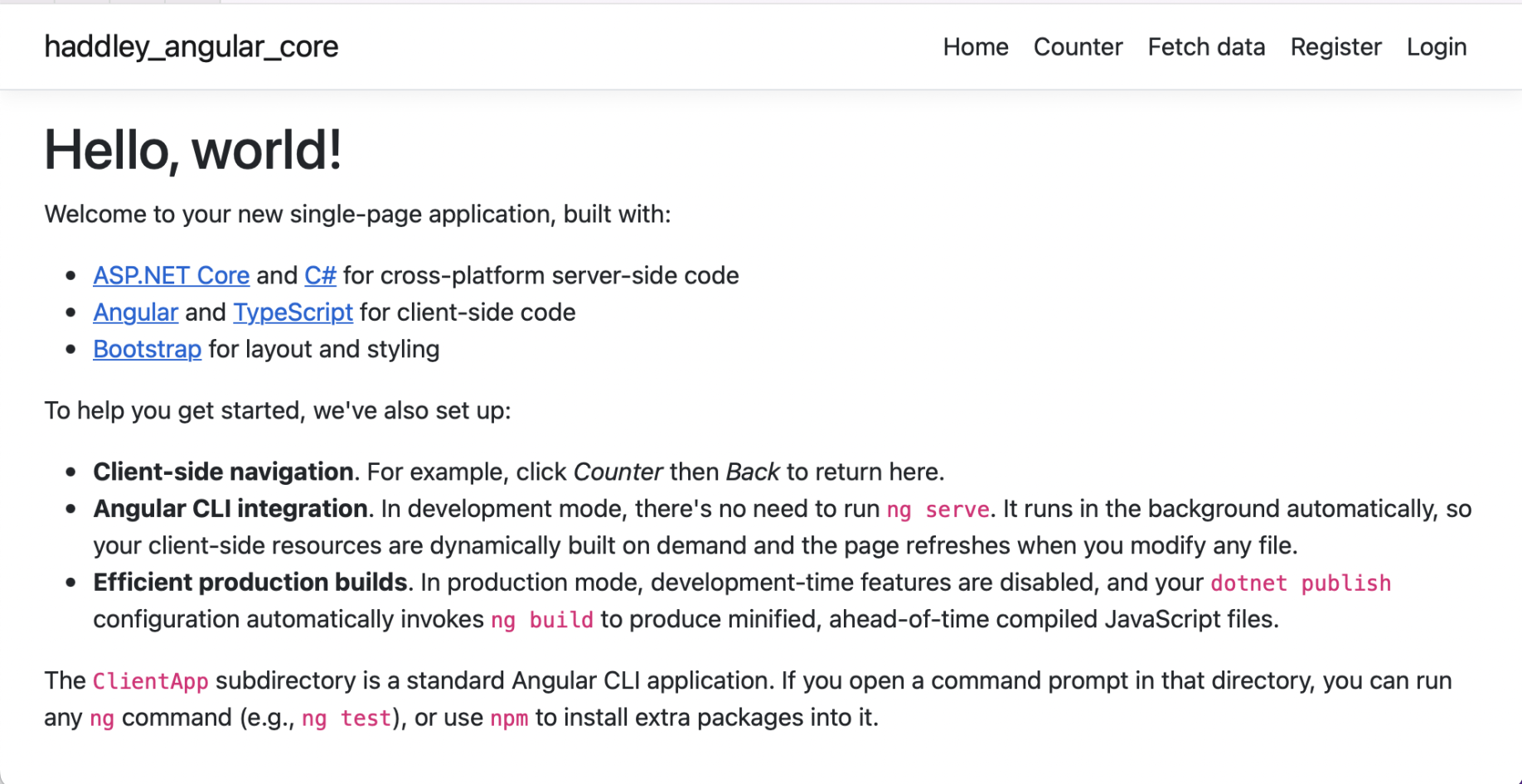Image resolution: width=1522 pixels, height=784 pixels.
Task: Open the TypeScript link
Action: [293, 312]
